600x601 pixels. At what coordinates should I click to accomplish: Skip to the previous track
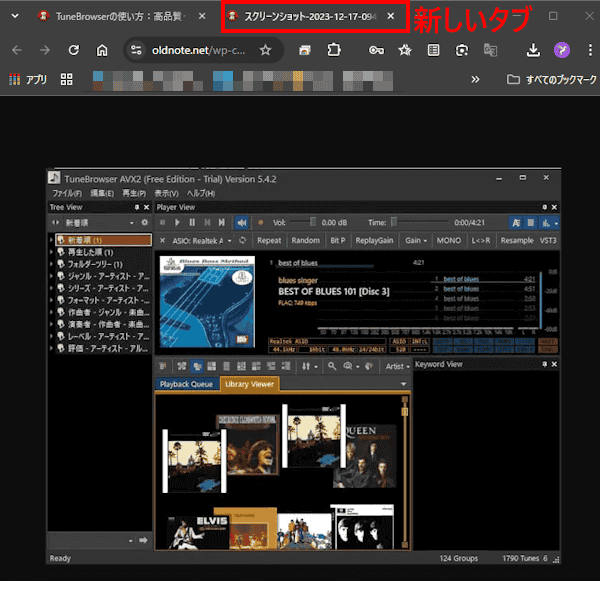point(207,223)
